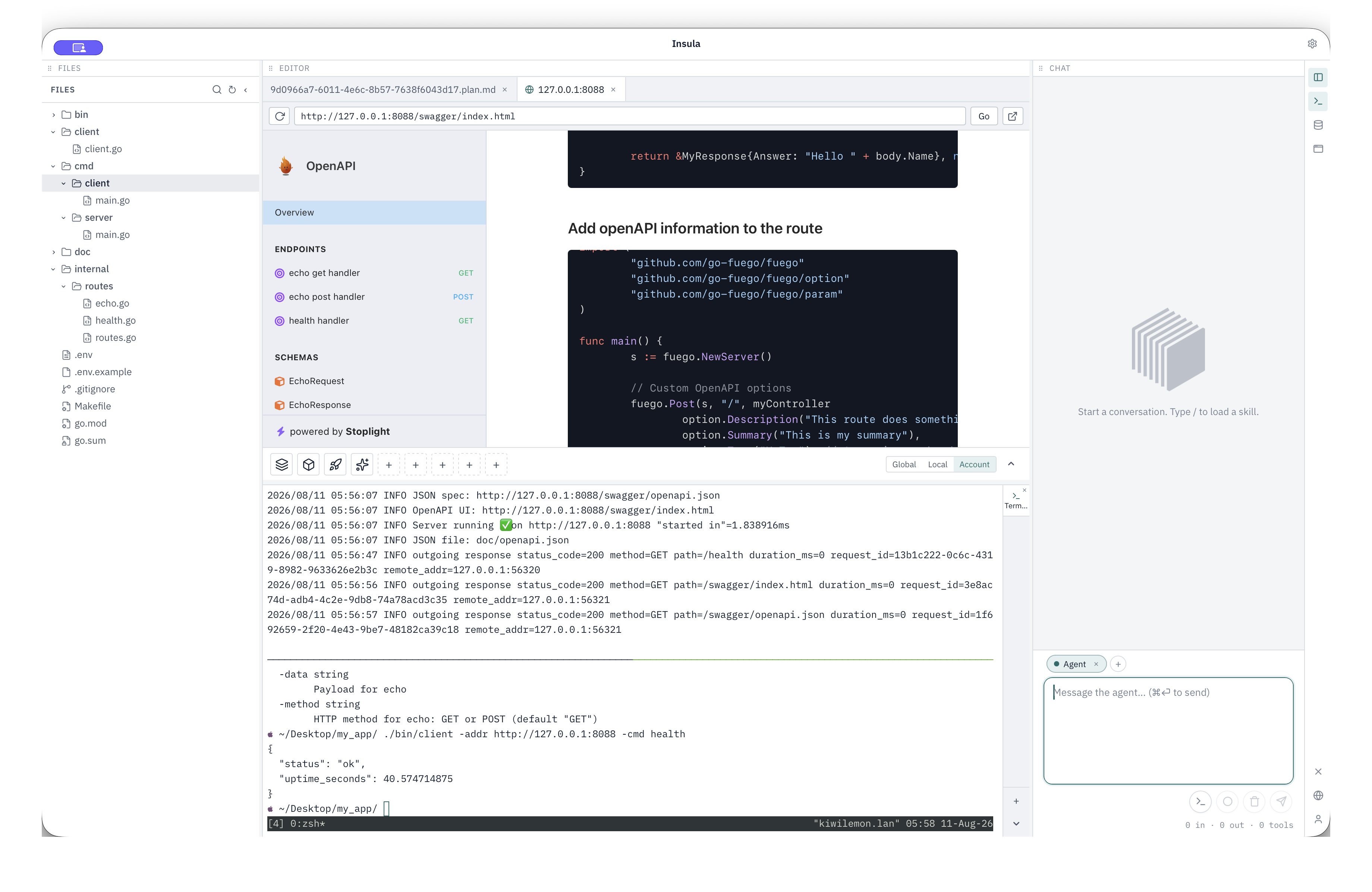Click globe icon in right sidebar
The image size is (1372, 892).
coord(1318,795)
